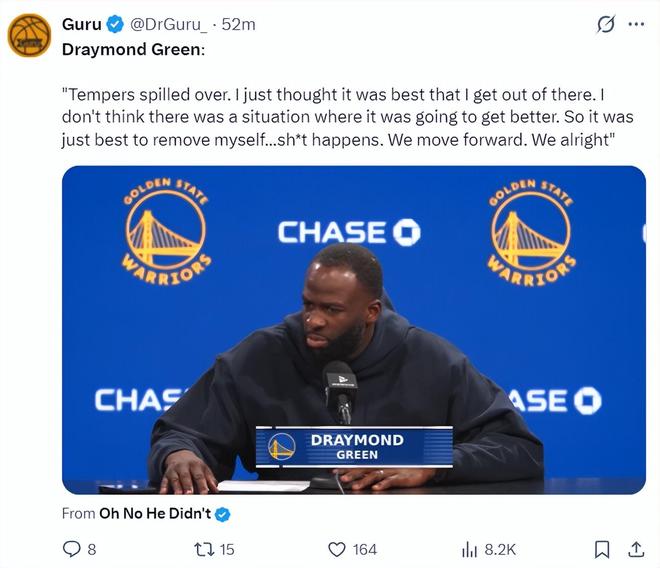Open Guru's basketball profile avatar
The image size is (660, 568).
pyautogui.click(x=29, y=35)
